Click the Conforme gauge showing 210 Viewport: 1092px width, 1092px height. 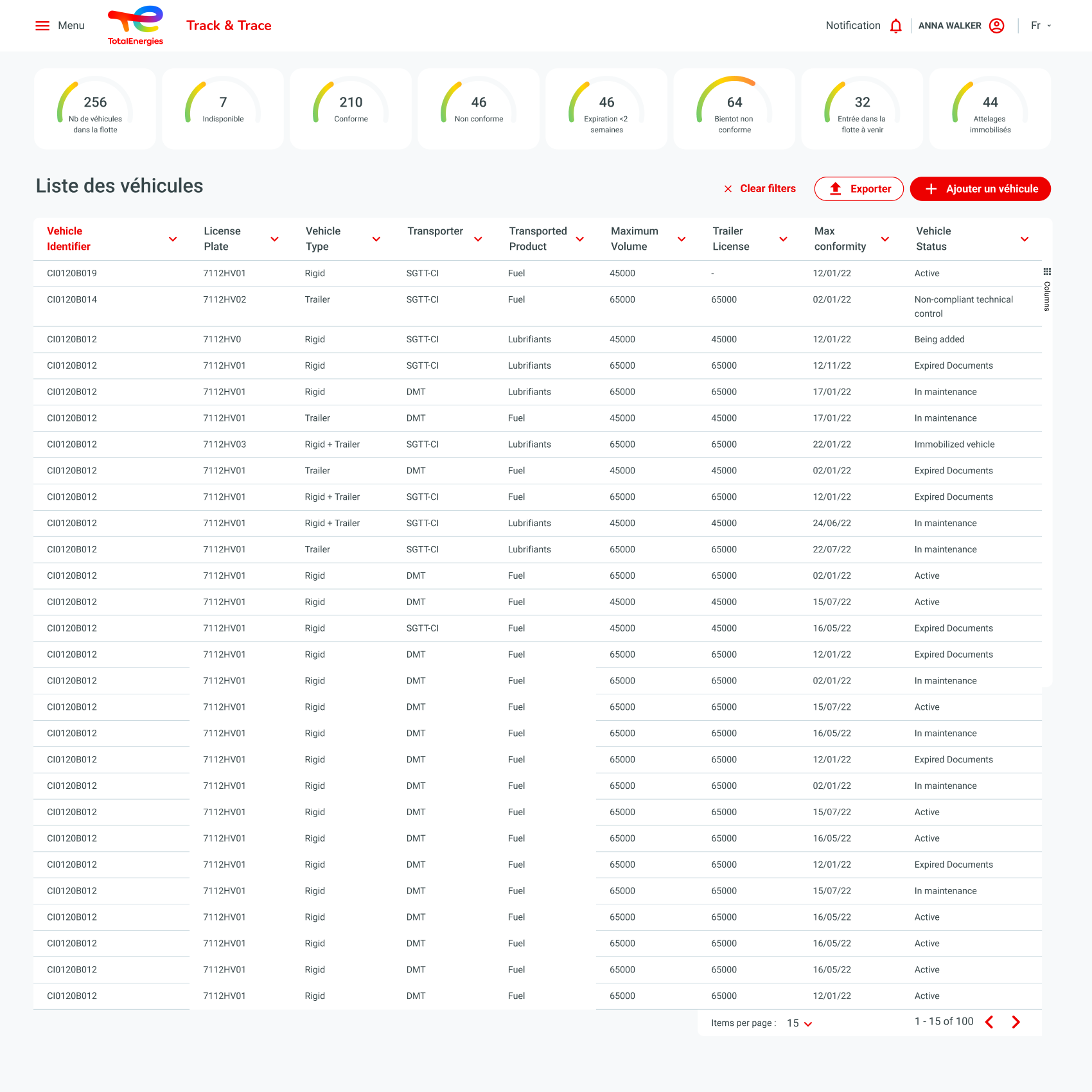coord(351,108)
